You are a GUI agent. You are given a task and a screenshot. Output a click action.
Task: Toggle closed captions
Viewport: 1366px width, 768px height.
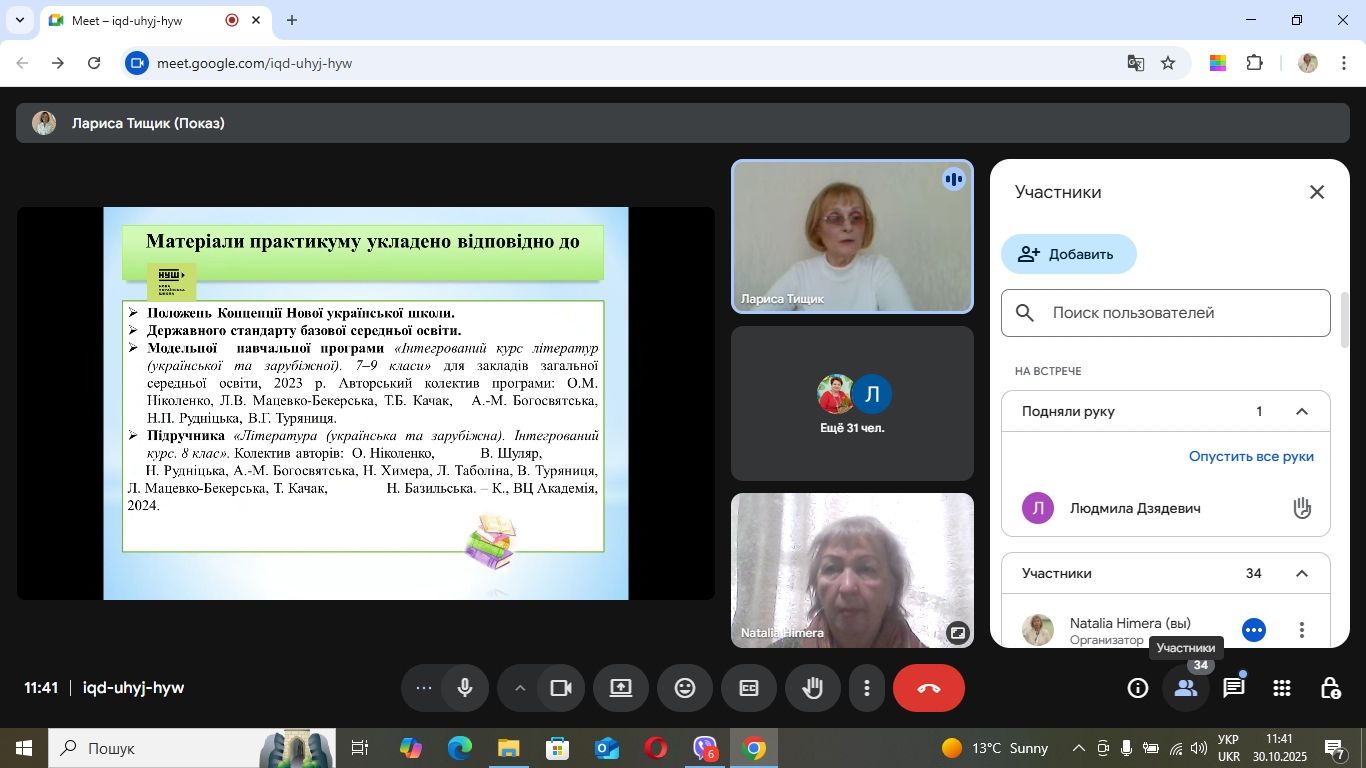[x=749, y=688]
